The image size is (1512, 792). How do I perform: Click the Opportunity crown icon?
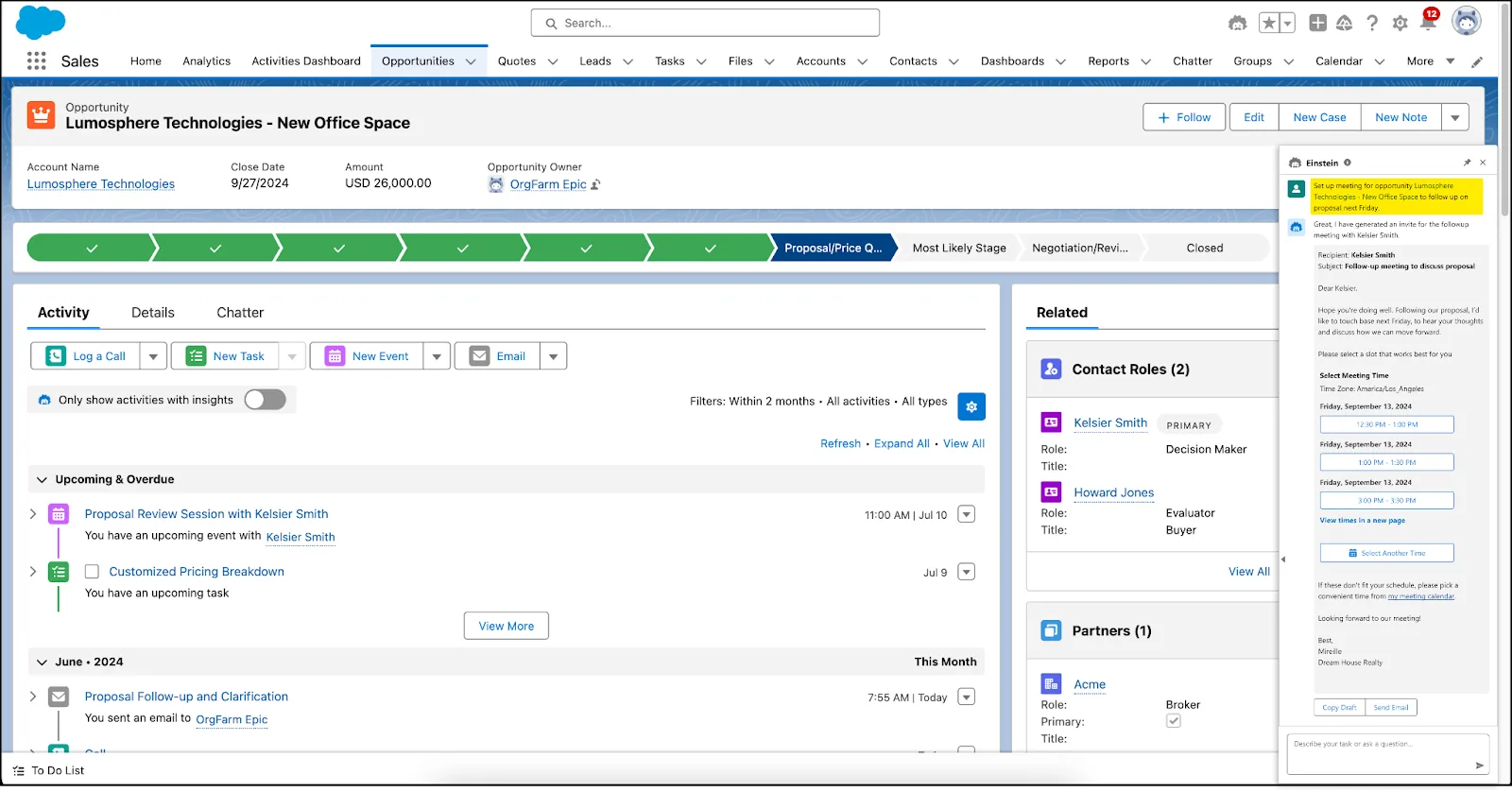click(x=41, y=115)
